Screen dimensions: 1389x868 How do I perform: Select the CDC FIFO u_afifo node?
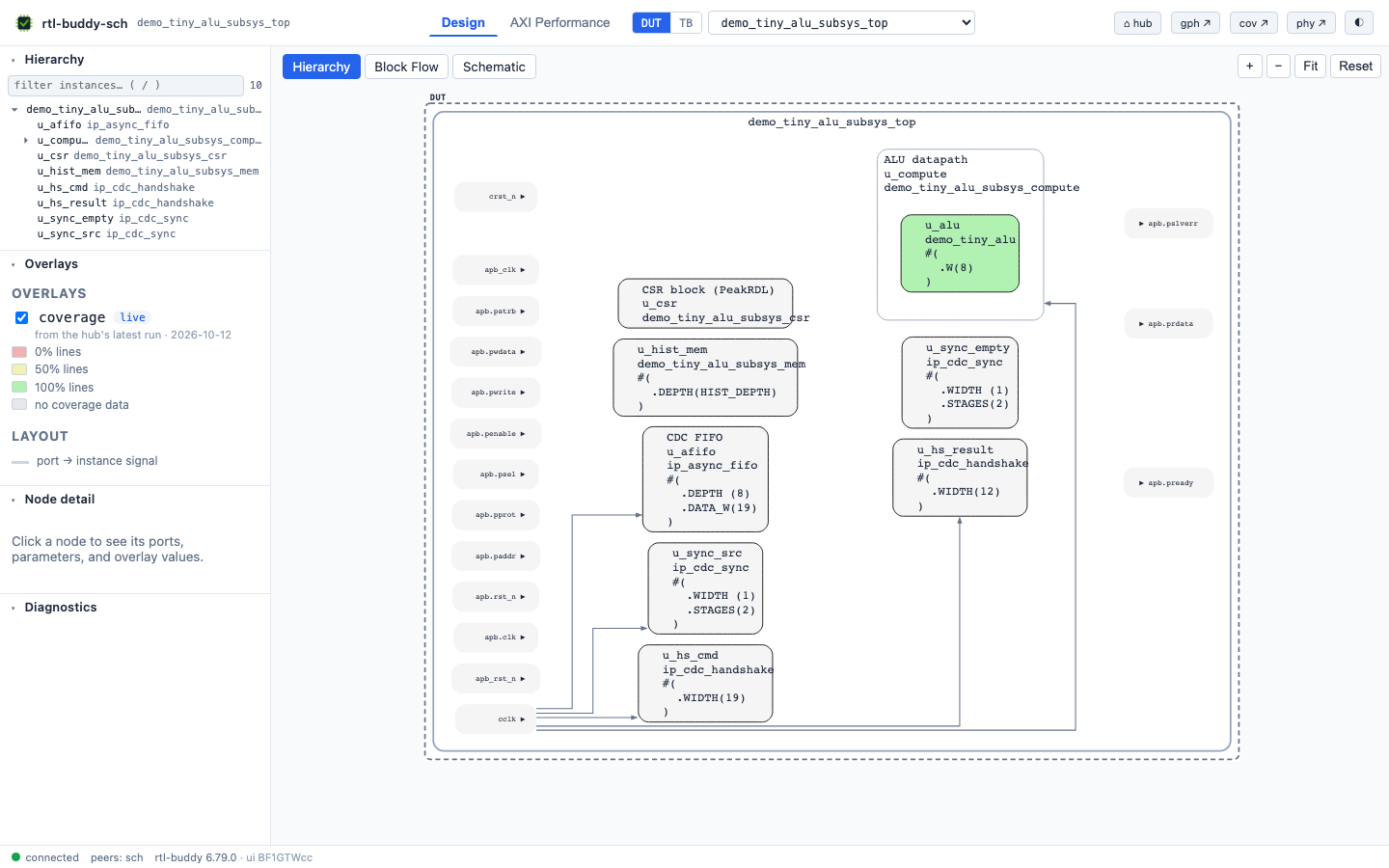pos(705,479)
